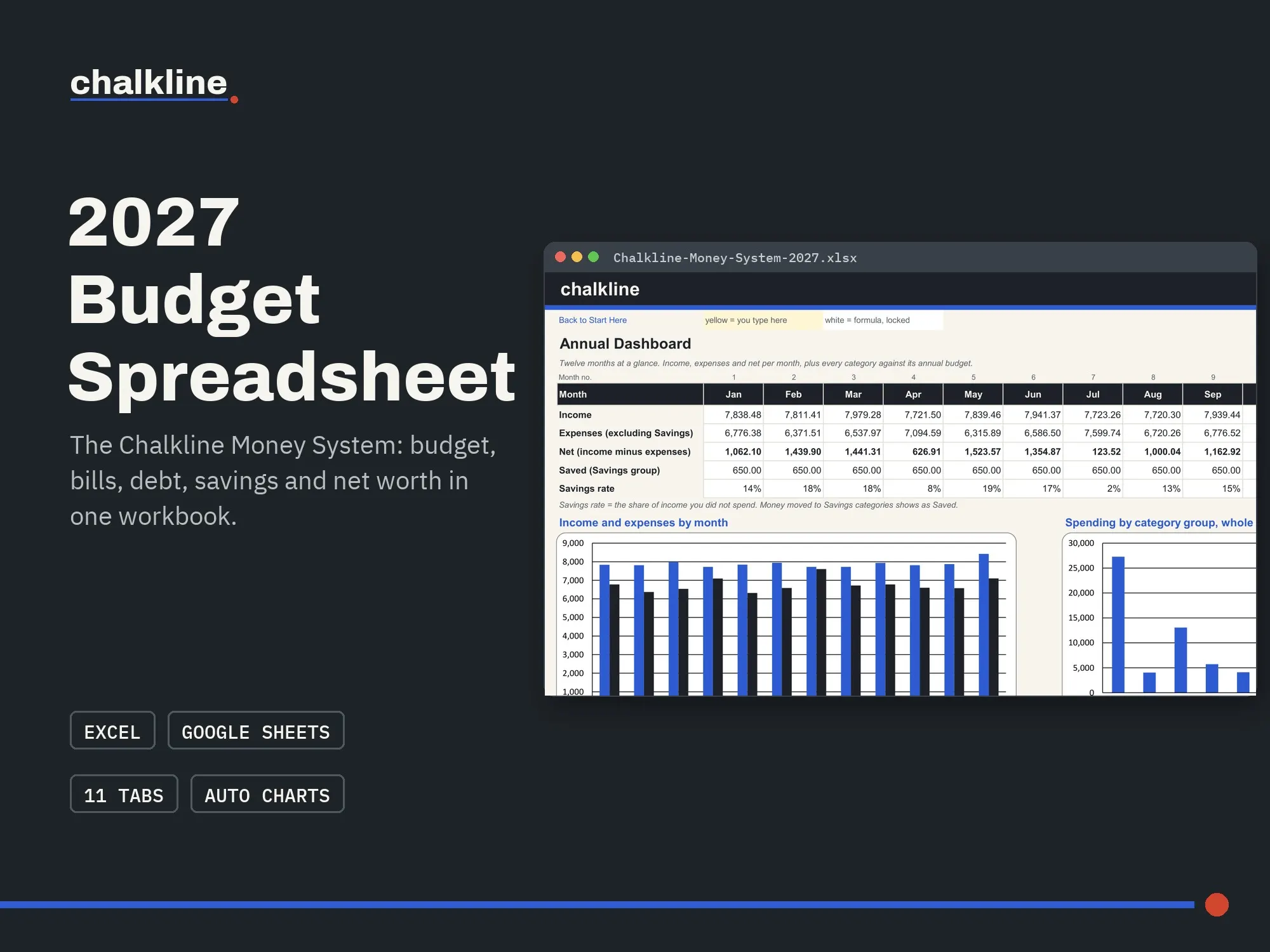Select the Apr column header
The image size is (1270, 952).
pos(913,394)
